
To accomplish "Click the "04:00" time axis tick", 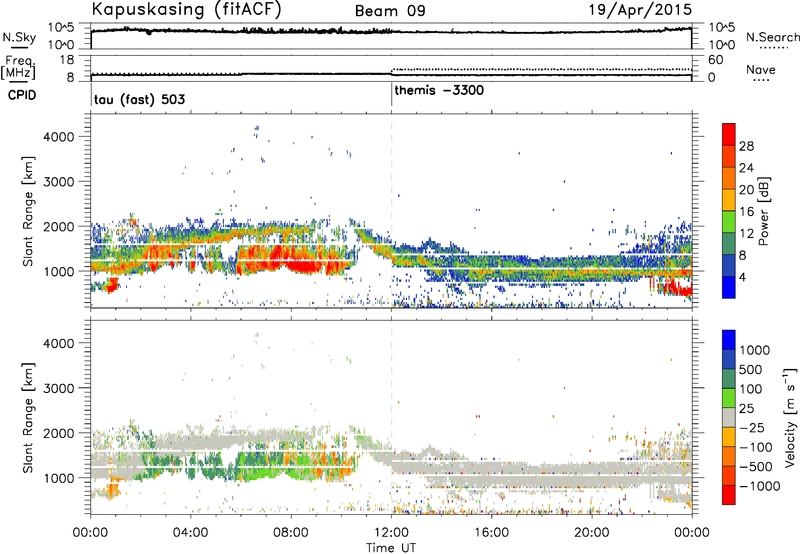I will coord(190,533).
